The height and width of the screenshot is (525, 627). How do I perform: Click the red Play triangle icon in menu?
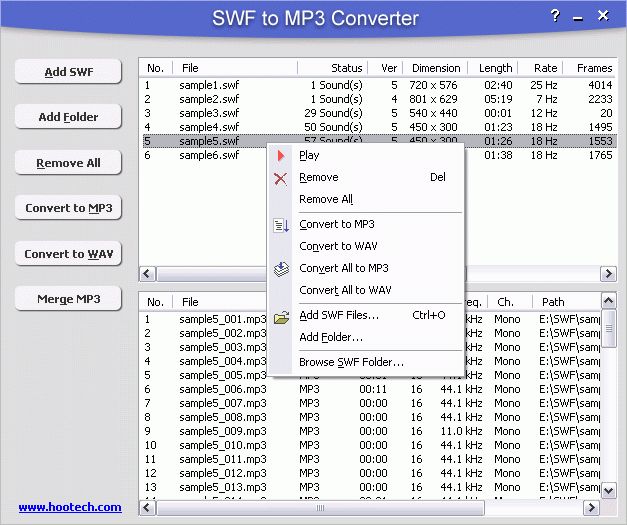pos(281,155)
